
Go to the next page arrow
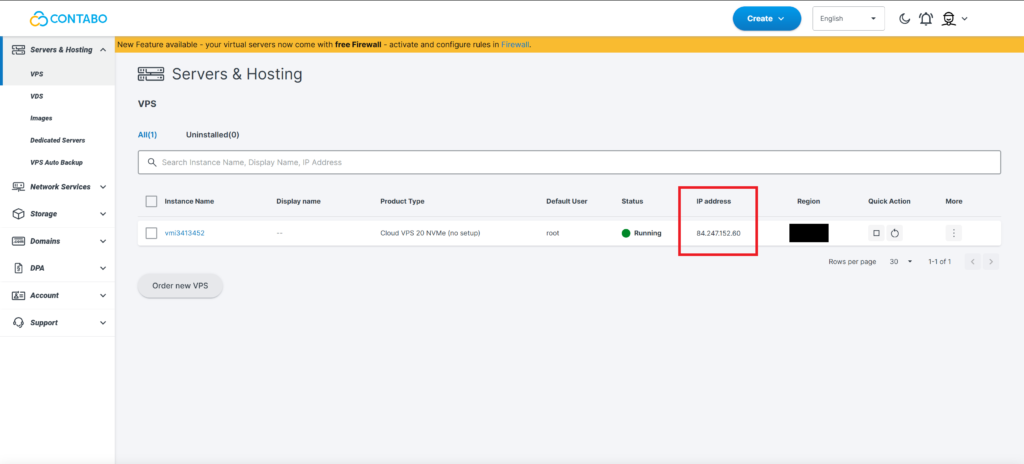[991, 262]
